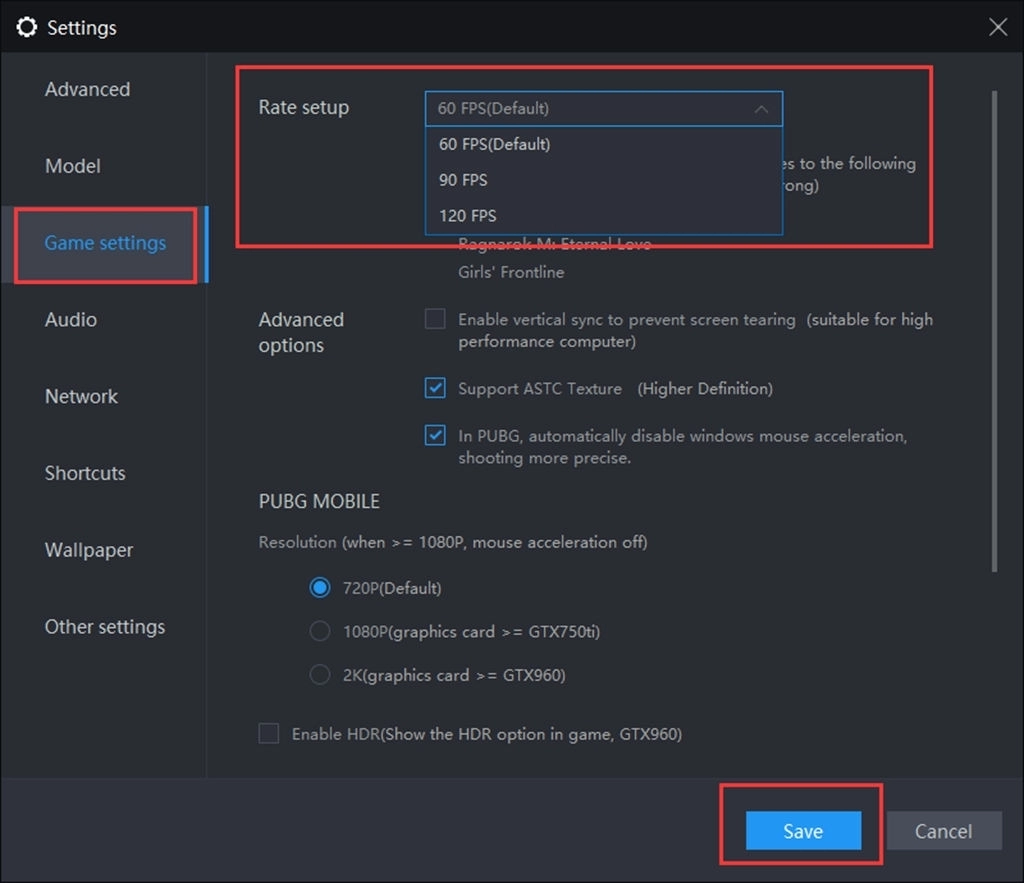Select the Game settings tab

coord(105,243)
